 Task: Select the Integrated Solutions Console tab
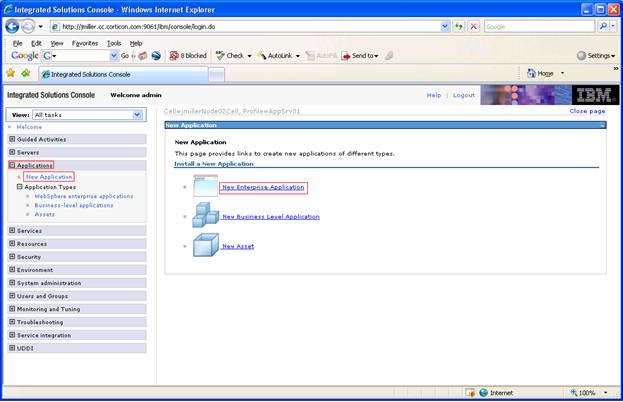pyautogui.click(x=123, y=74)
